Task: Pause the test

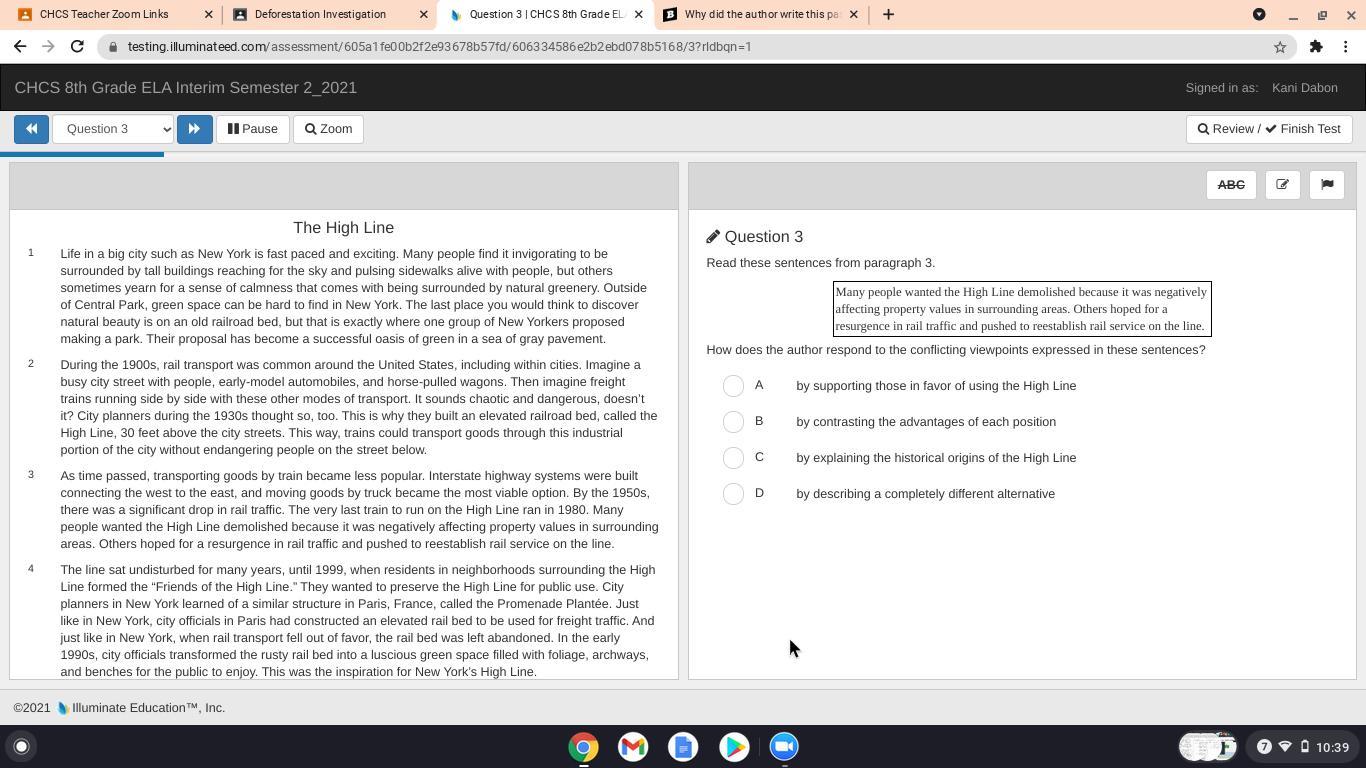Action: click(252, 129)
